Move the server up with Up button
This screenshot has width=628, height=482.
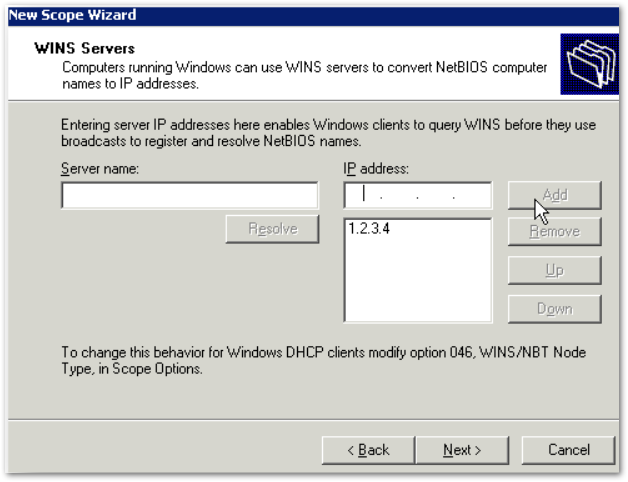tap(554, 271)
